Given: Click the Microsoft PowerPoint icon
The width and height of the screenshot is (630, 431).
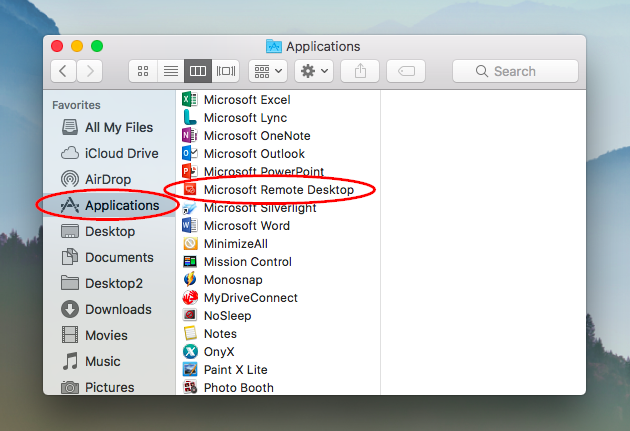Looking at the screenshot, I should [190, 171].
